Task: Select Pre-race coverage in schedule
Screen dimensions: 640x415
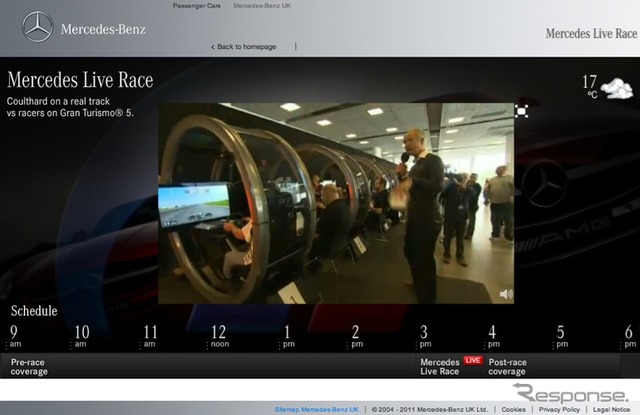Action: pos(29,367)
